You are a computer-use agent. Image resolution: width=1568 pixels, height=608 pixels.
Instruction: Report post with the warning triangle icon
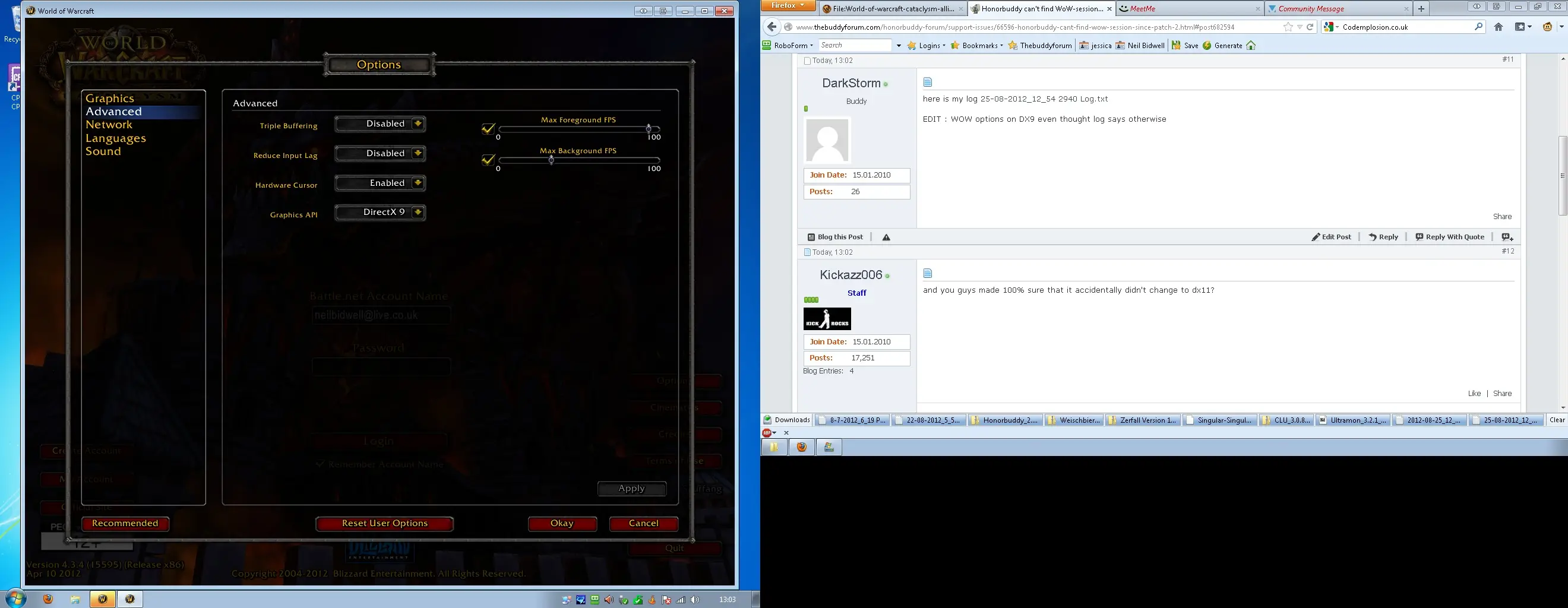tap(886, 237)
